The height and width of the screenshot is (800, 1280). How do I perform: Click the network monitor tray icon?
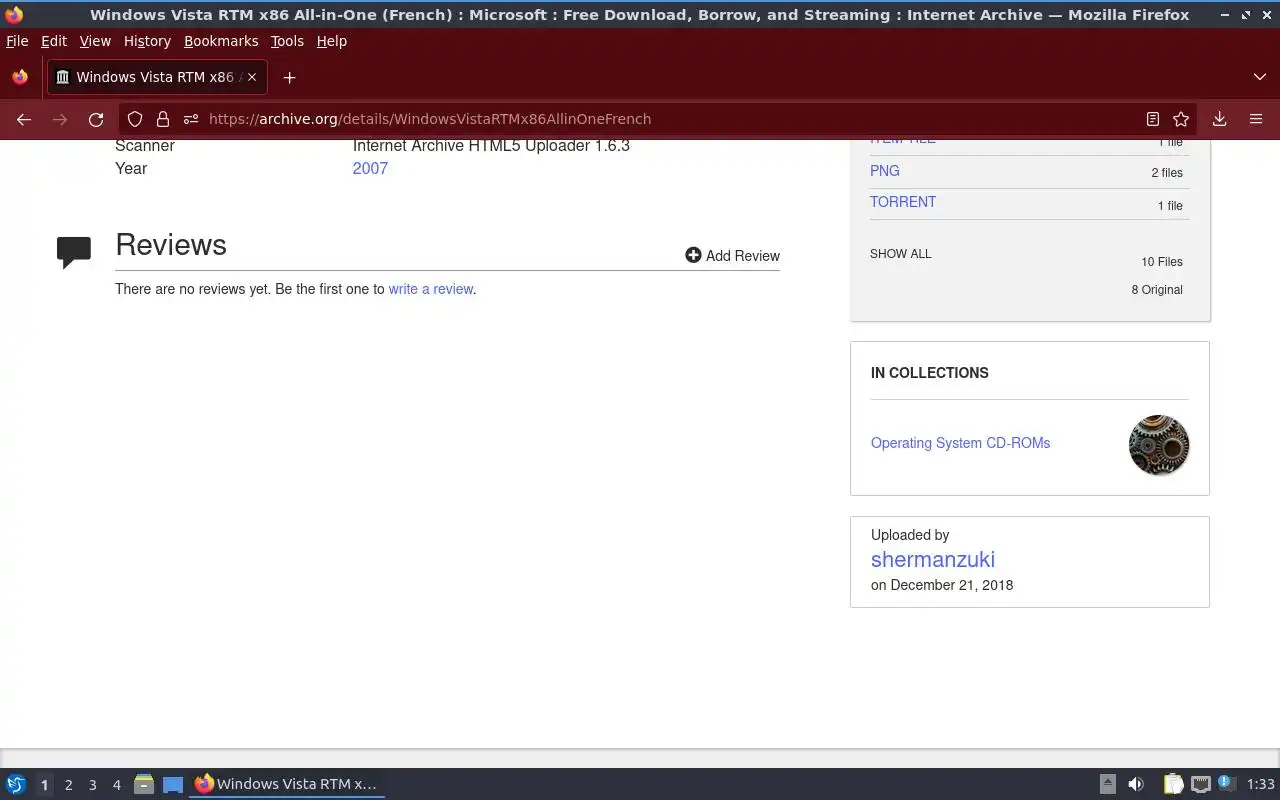[1201, 784]
